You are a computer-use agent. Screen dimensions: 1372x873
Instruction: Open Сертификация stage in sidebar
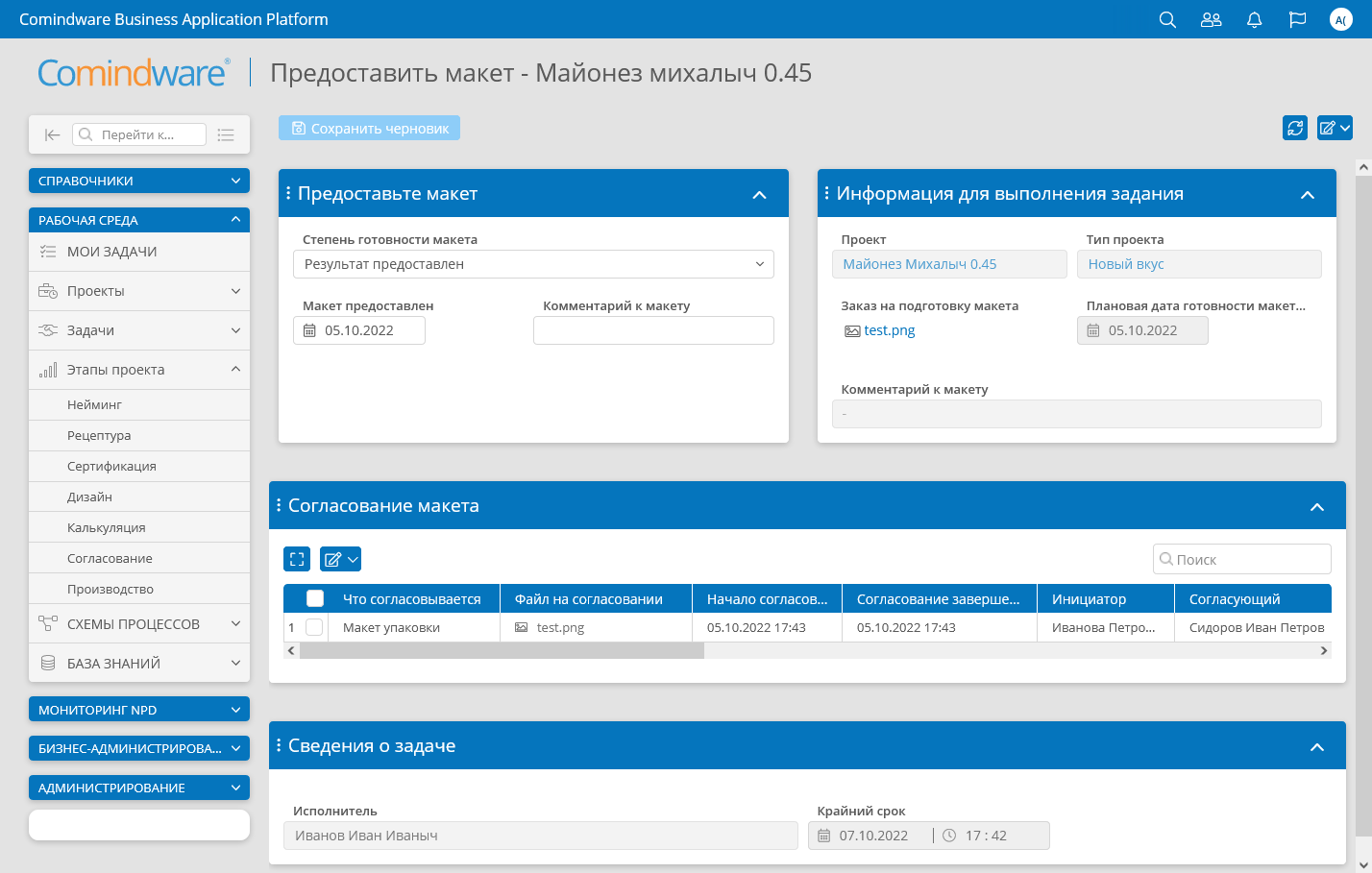(x=139, y=466)
